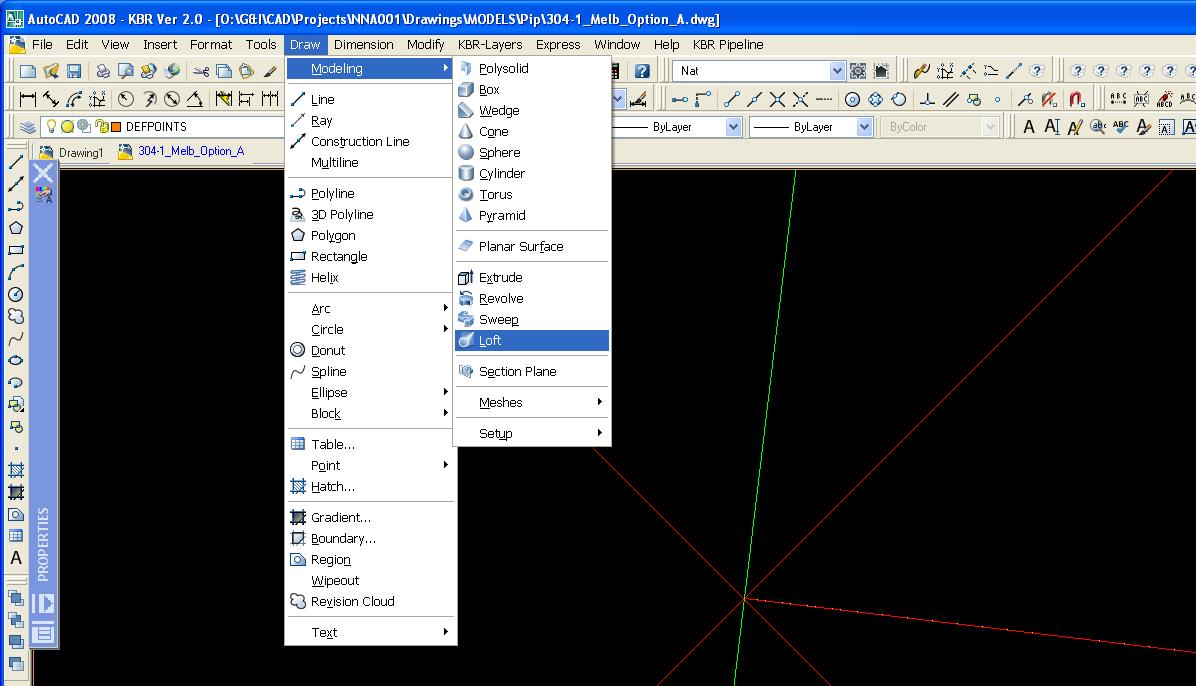Click the Object Snap Settings magnet icon
This screenshot has height=686, width=1196.
pyautogui.click(x=1076, y=99)
